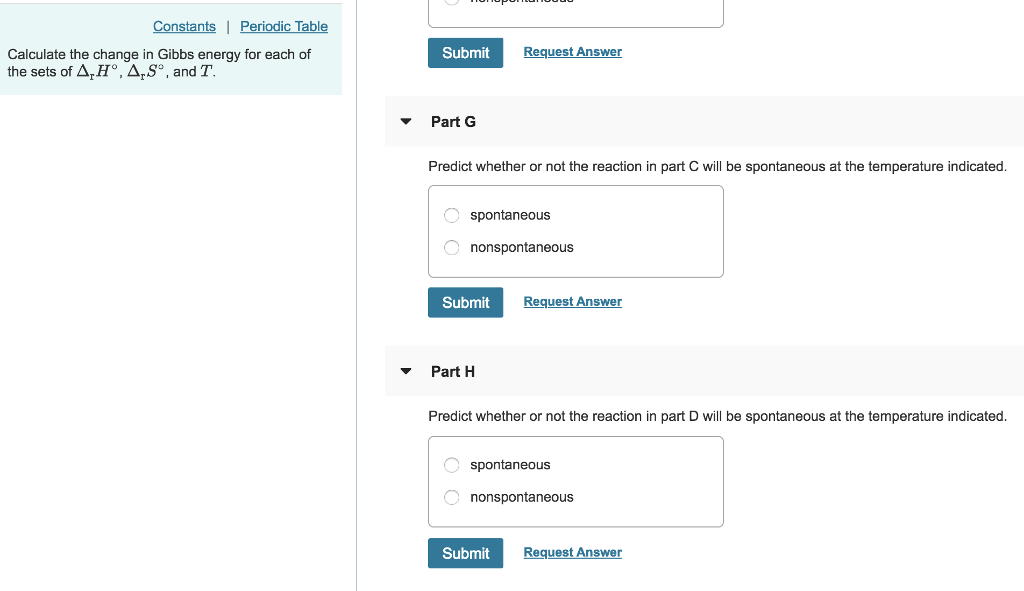Submit the topmost visible answer
Screen dimensions: 1024x591
tap(465, 52)
